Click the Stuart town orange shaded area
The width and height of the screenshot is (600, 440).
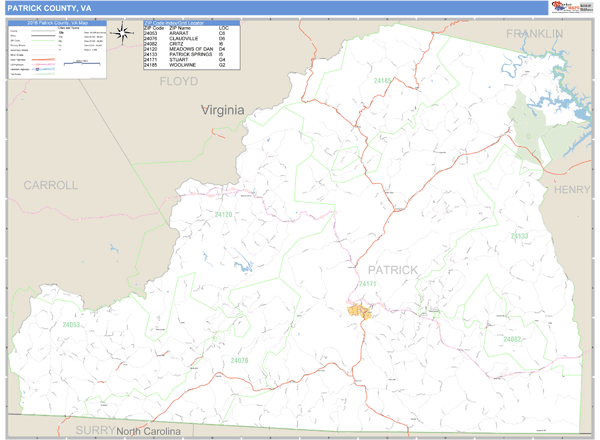pyautogui.click(x=359, y=311)
